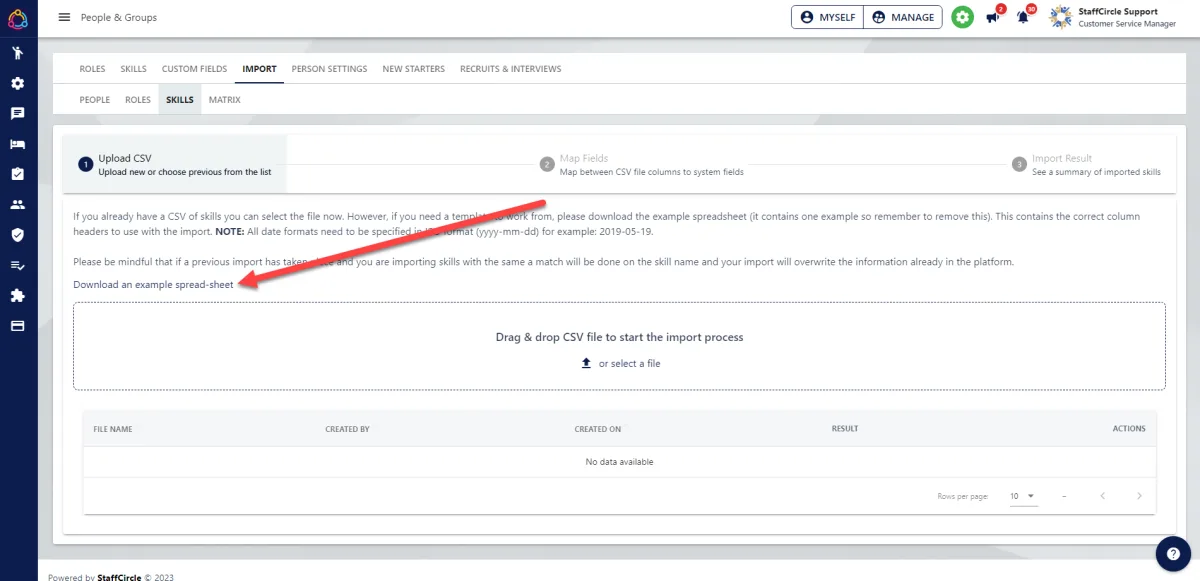Click the 'Rows per page:' label

coord(963,496)
